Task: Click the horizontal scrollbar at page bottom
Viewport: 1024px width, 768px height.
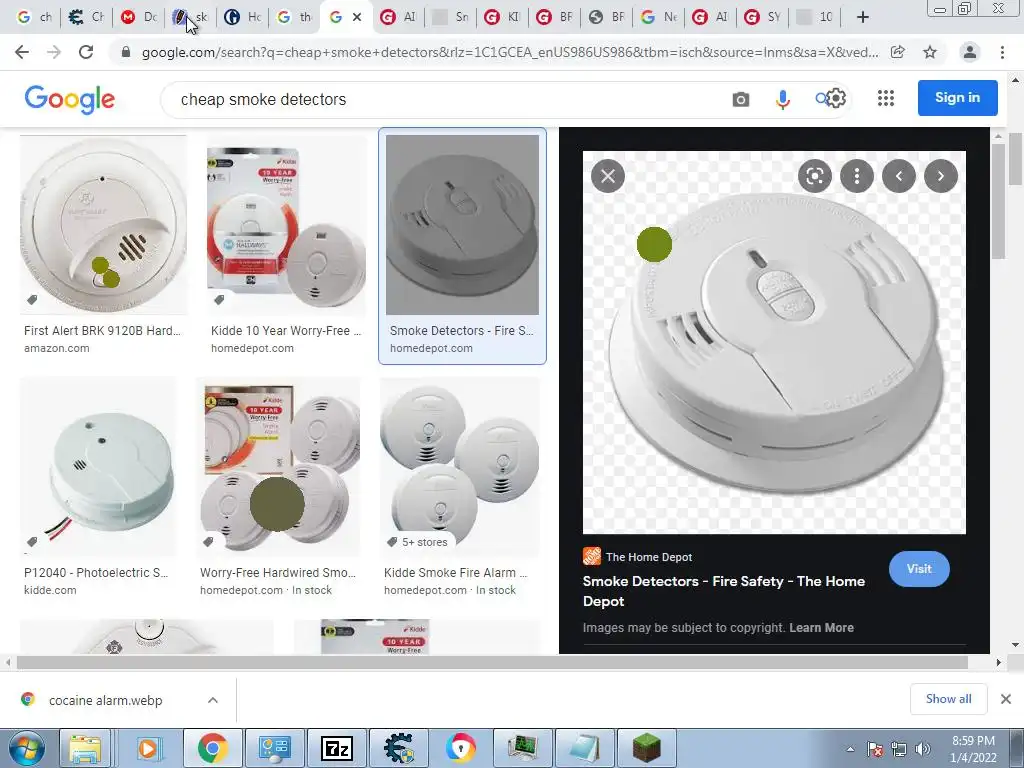Action: [492, 662]
